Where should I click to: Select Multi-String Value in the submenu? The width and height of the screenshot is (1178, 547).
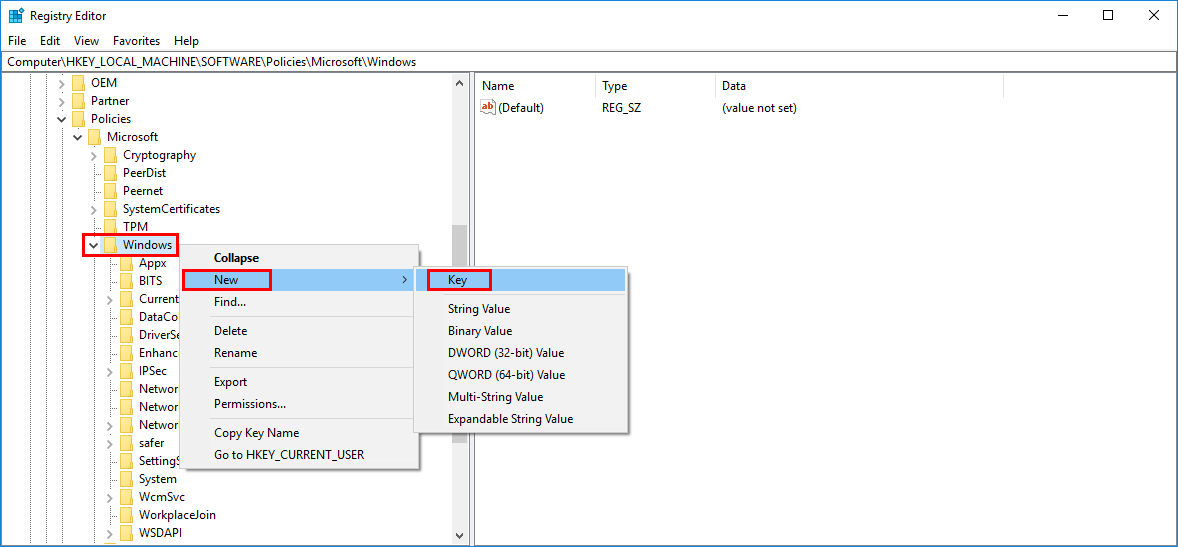click(x=521, y=397)
